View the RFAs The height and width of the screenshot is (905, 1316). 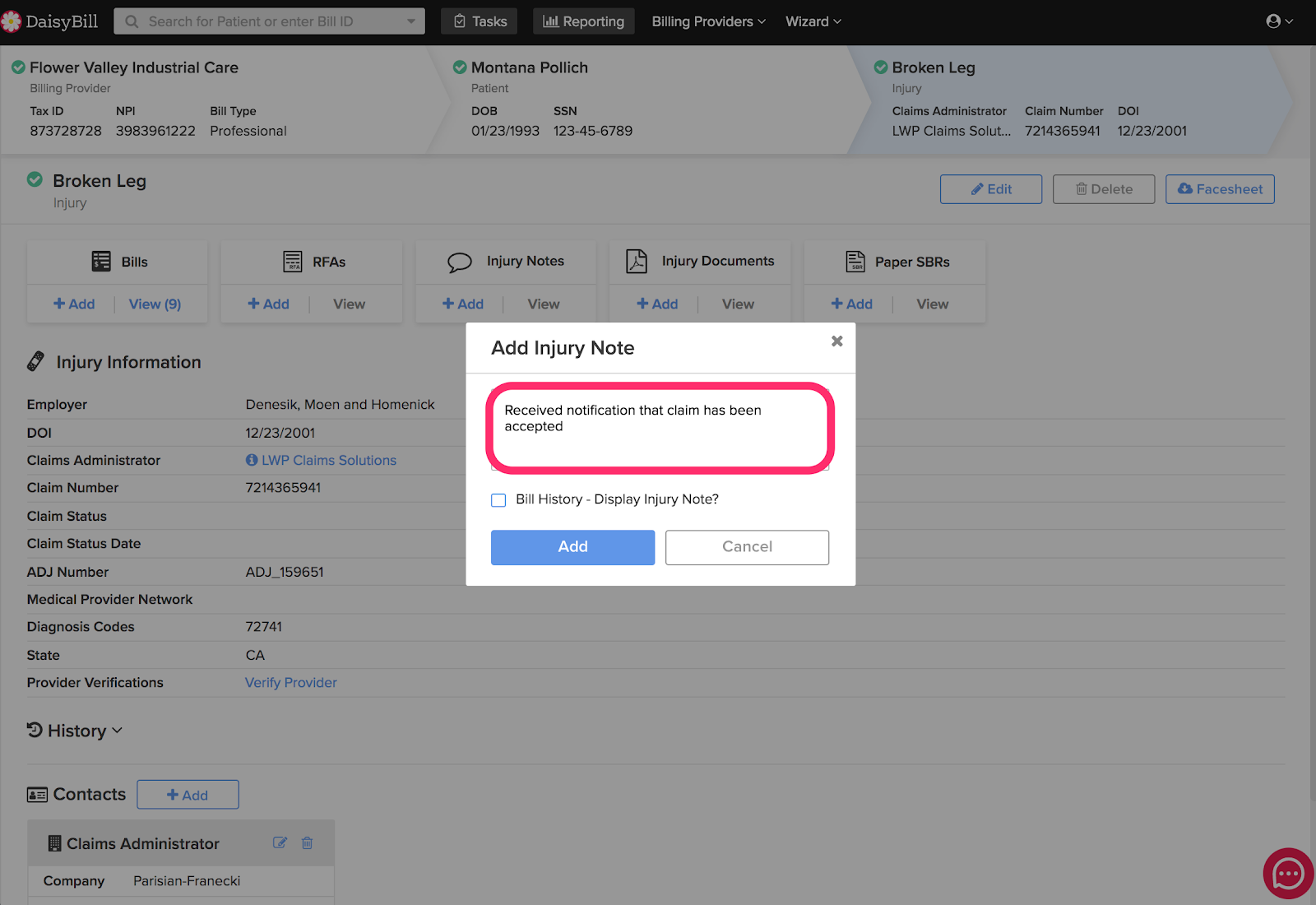349,304
